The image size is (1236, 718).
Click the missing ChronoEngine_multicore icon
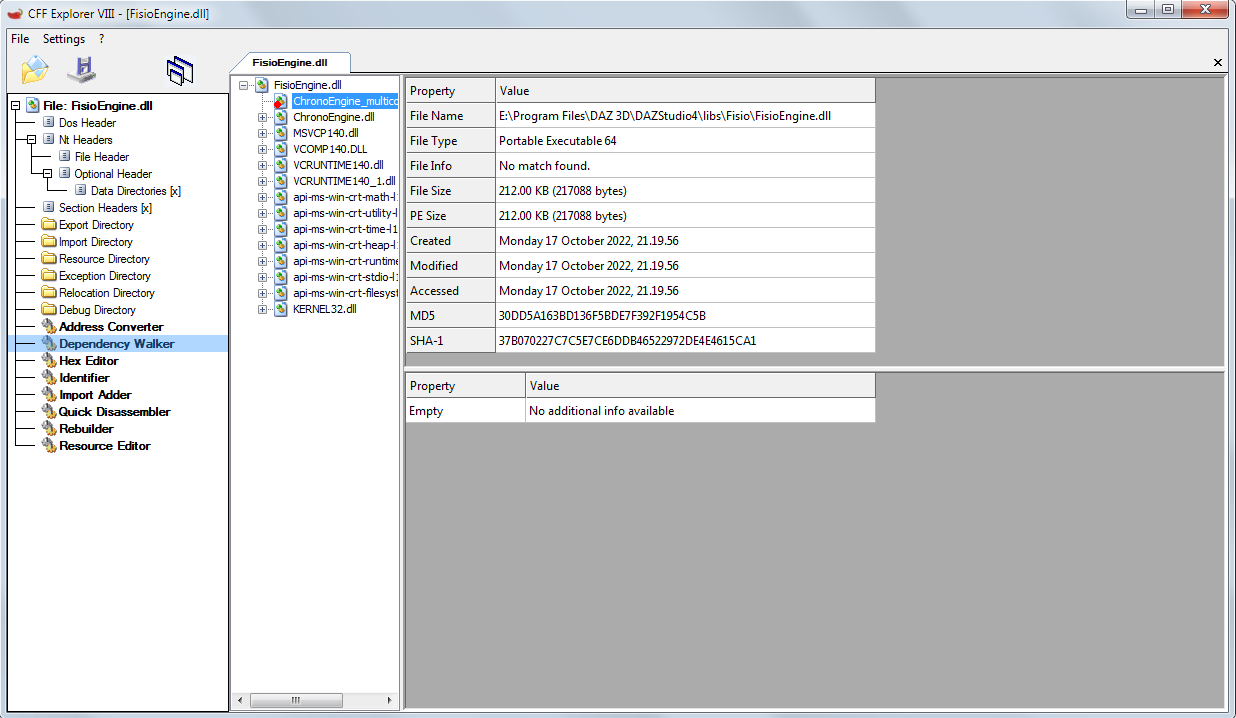[x=281, y=101]
